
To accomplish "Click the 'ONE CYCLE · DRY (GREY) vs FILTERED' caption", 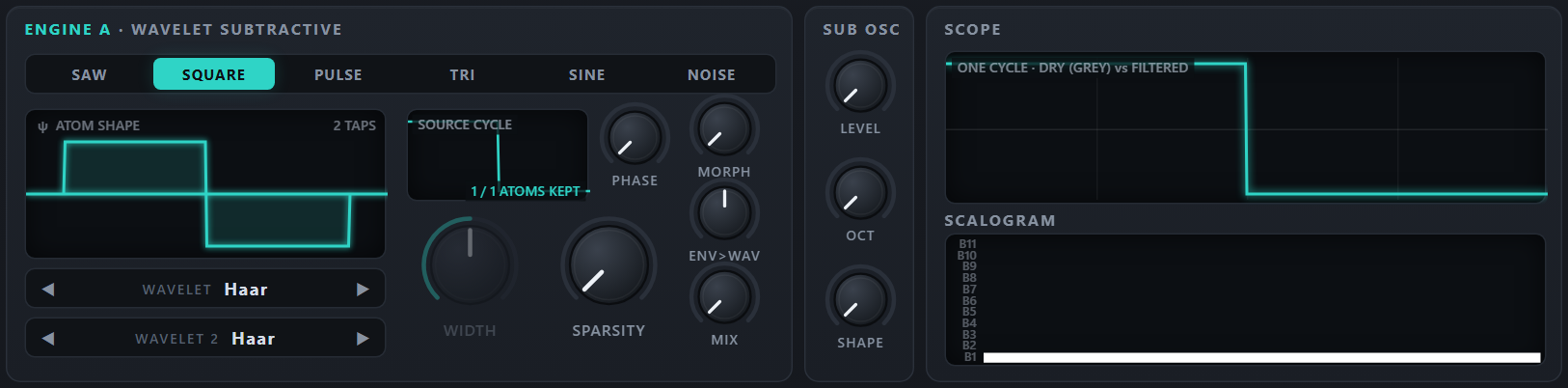I will (1072, 68).
